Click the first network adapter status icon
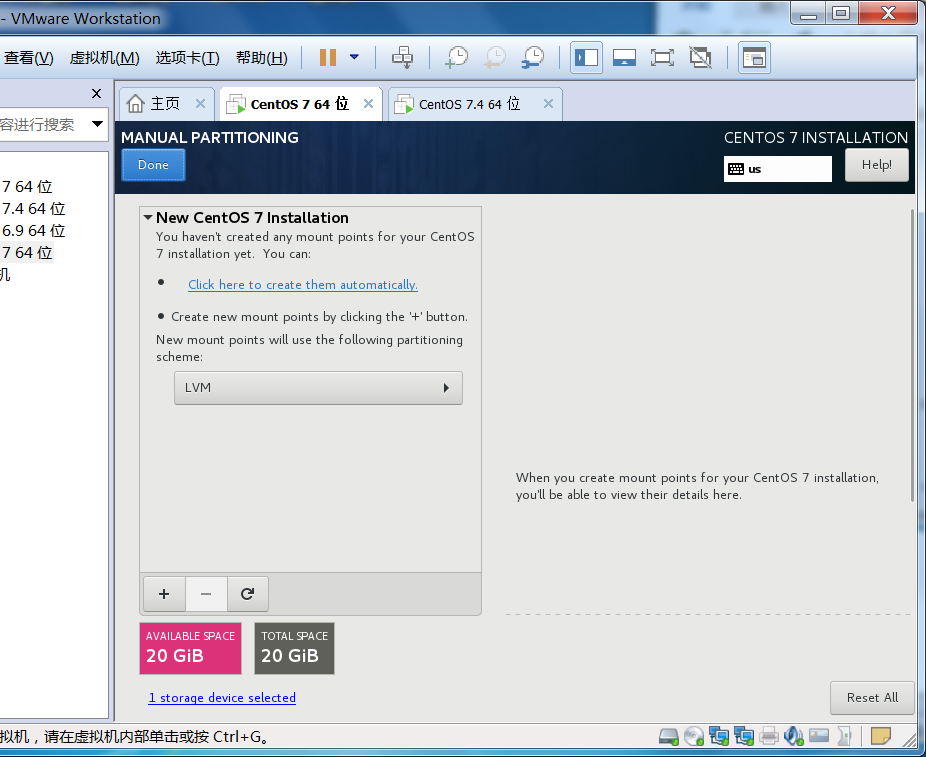Screen dimensions: 926x757 (x=719, y=736)
